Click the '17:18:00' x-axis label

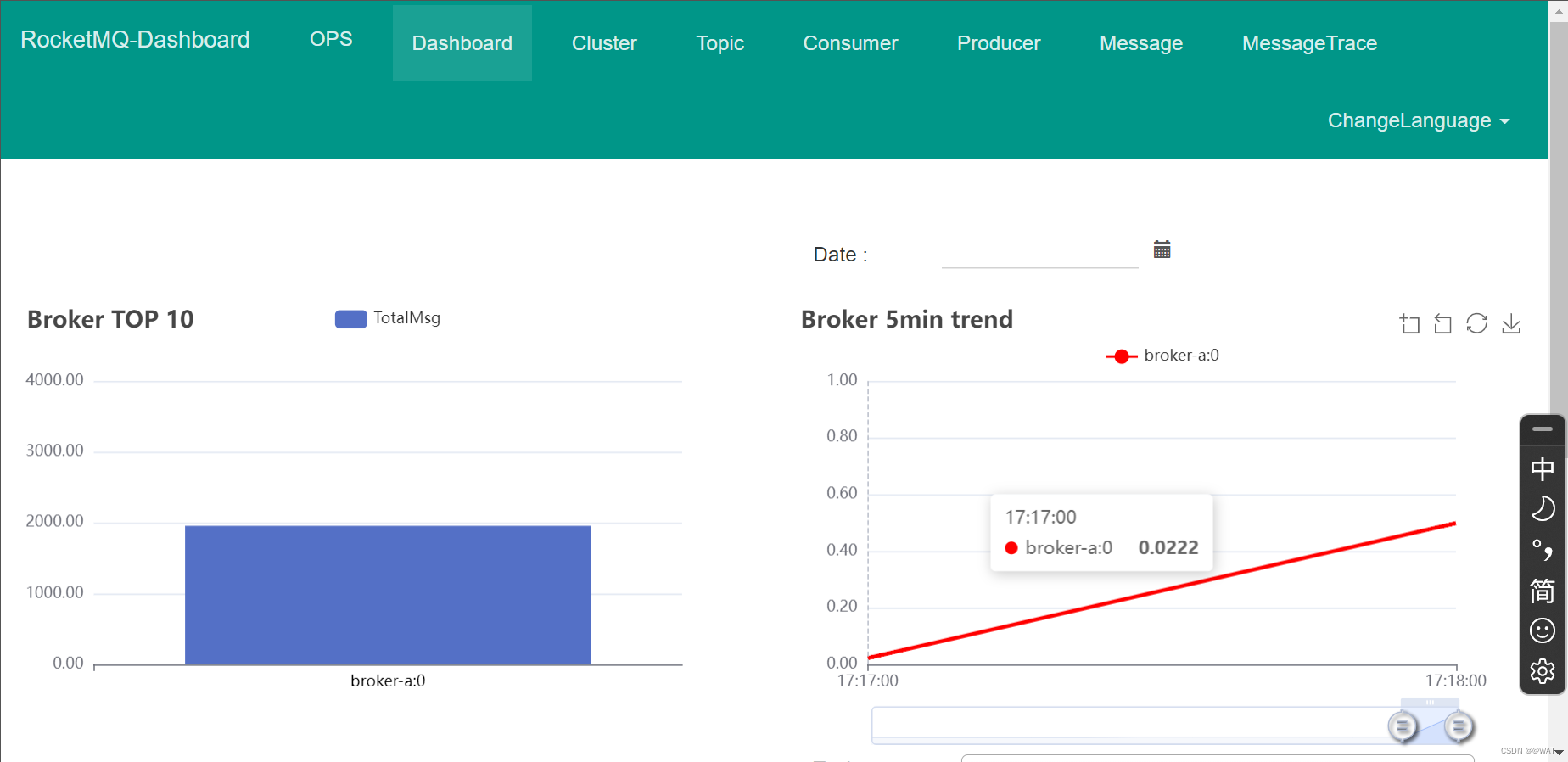coord(1456,681)
